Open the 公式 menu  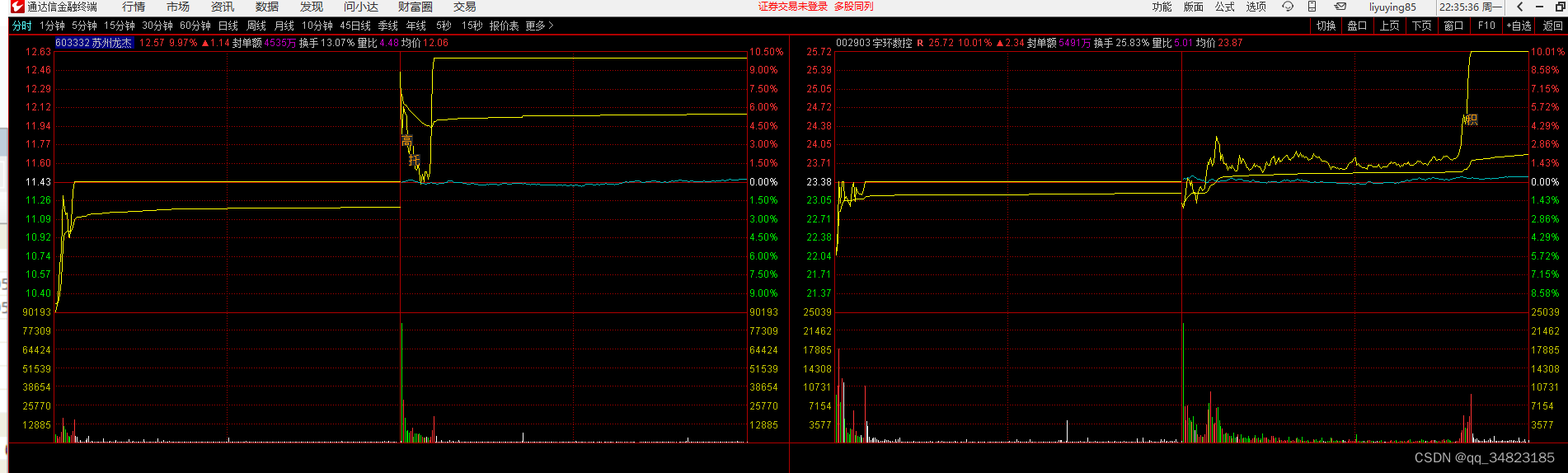pyautogui.click(x=1225, y=7)
